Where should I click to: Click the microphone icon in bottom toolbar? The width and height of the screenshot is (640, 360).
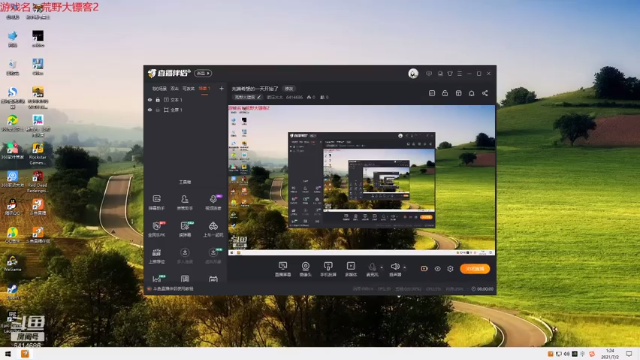(x=372, y=267)
